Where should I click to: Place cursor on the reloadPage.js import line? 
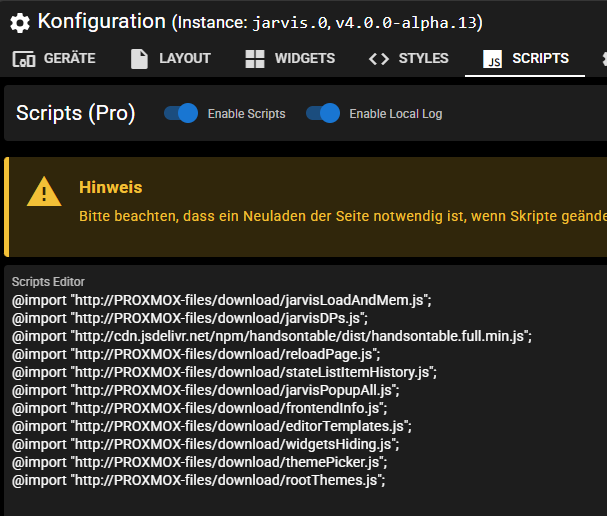coord(196,354)
